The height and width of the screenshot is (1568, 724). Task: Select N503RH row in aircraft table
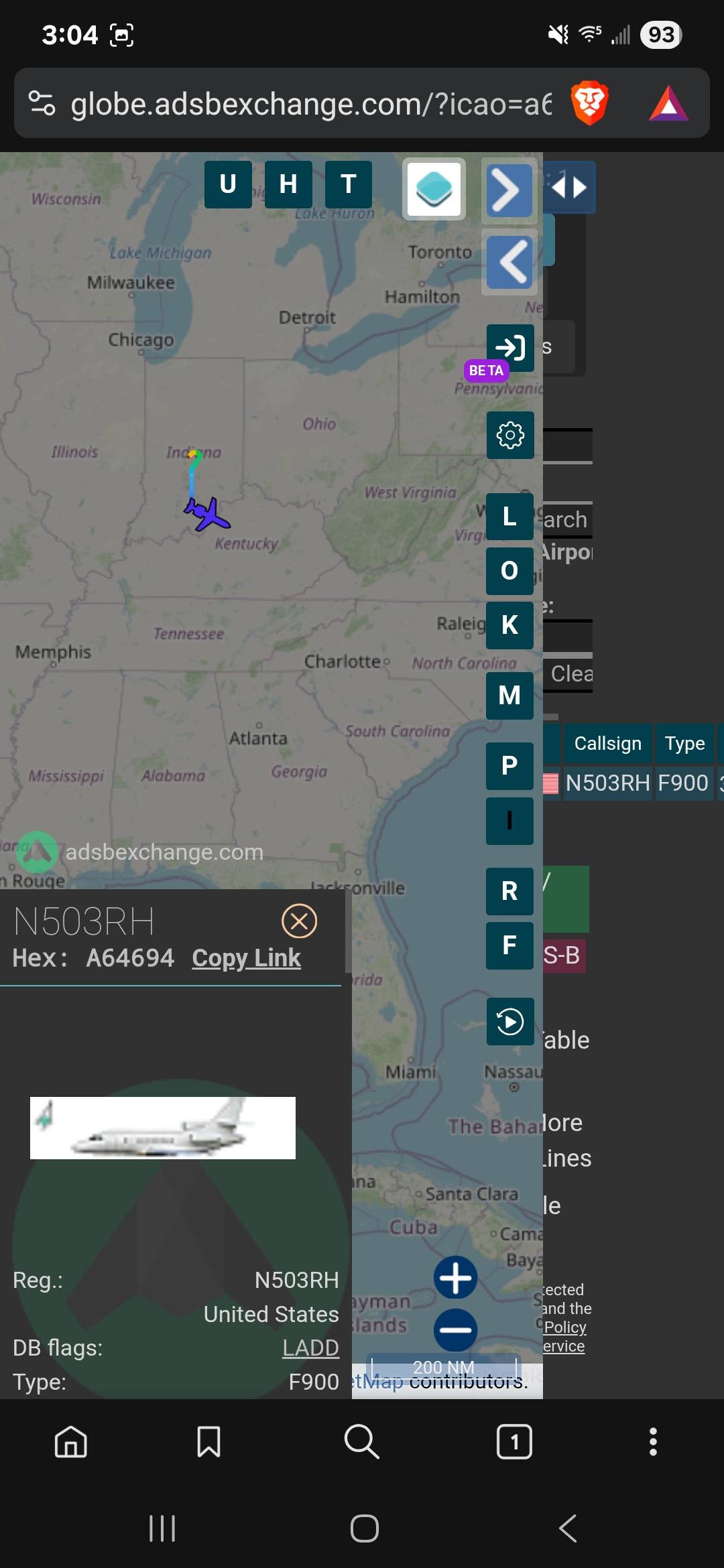click(633, 783)
